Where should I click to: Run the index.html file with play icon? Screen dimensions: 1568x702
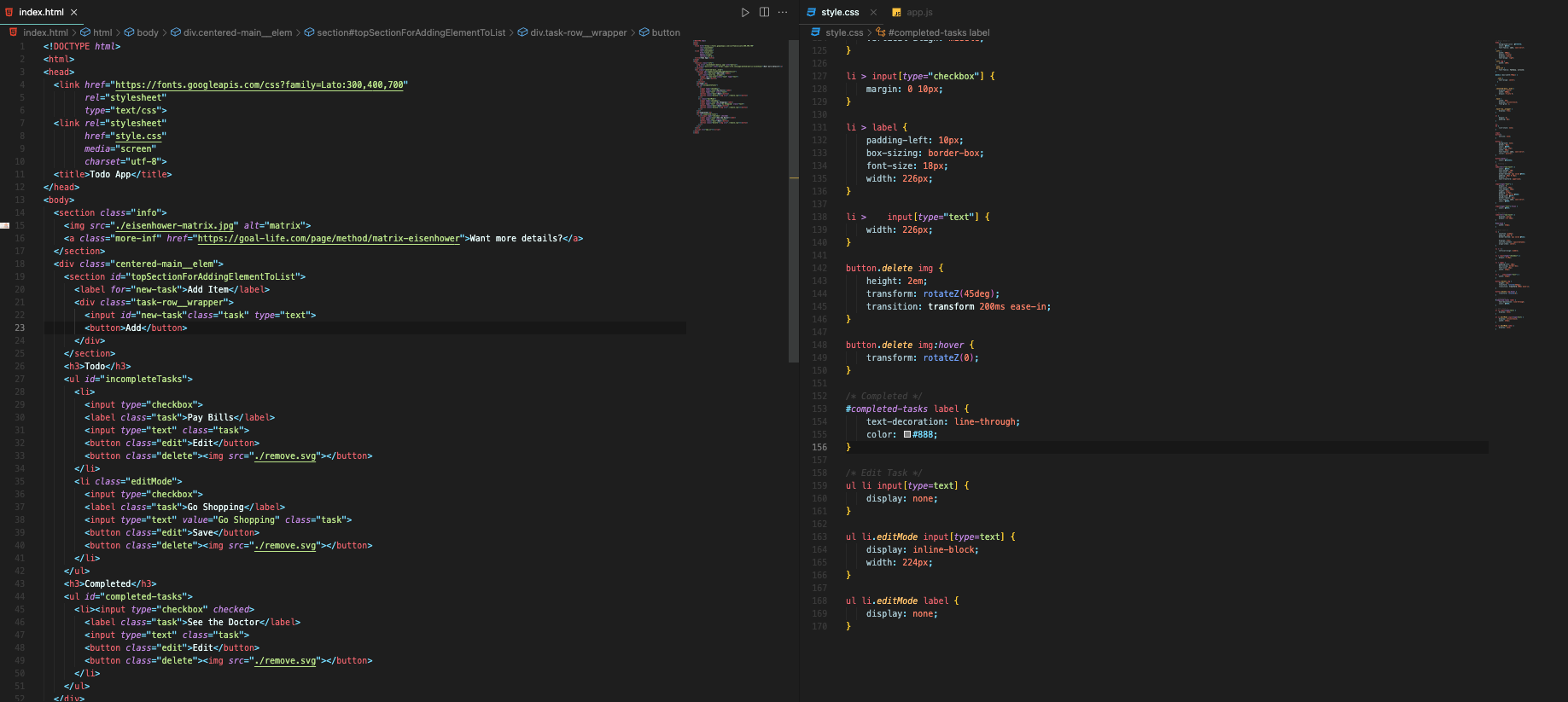(x=745, y=12)
